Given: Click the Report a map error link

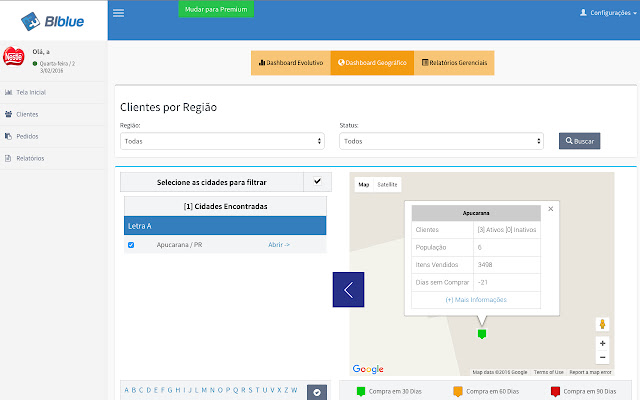Looking at the screenshot, I should point(590,372).
